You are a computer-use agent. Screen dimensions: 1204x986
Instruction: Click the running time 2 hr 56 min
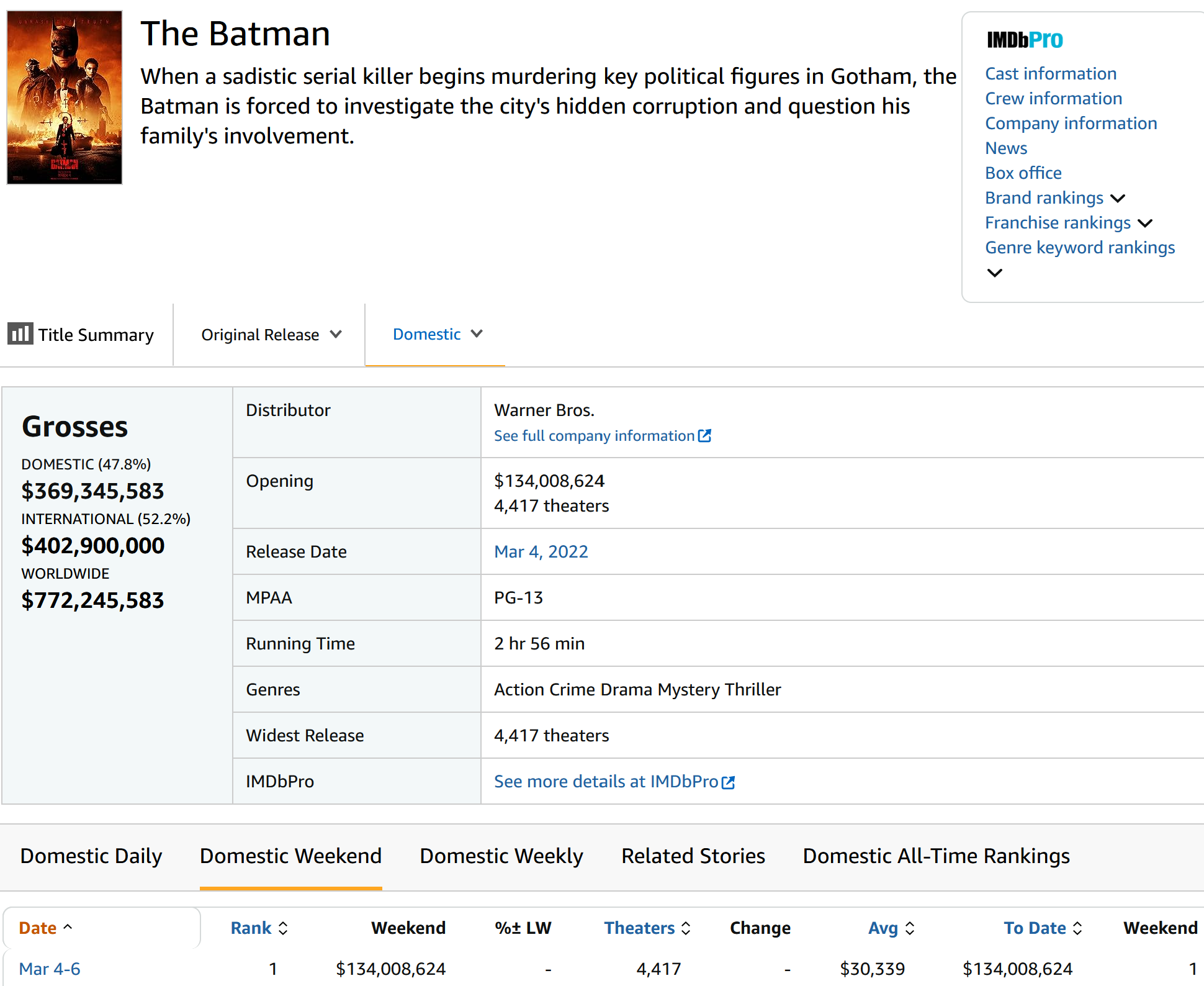pyautogui.click(x=539, y=644)
